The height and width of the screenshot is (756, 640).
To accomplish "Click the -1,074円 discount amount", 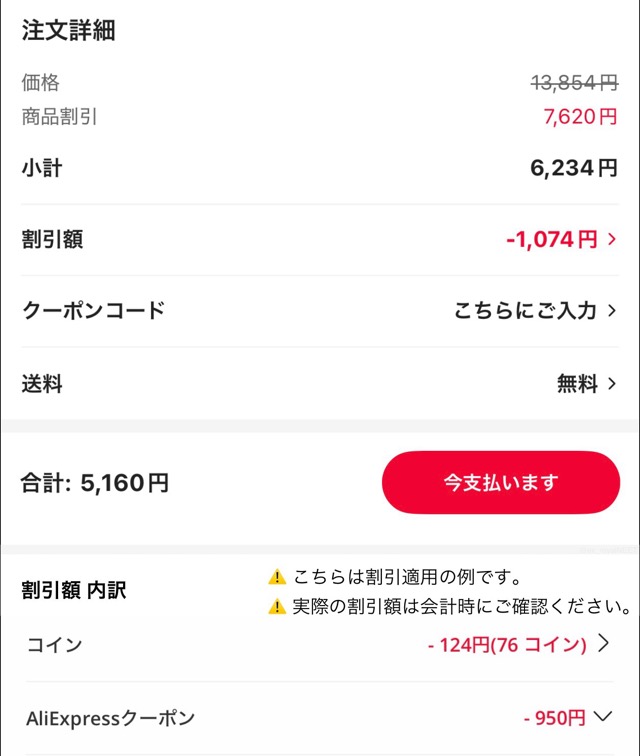I will click(551, 239).
